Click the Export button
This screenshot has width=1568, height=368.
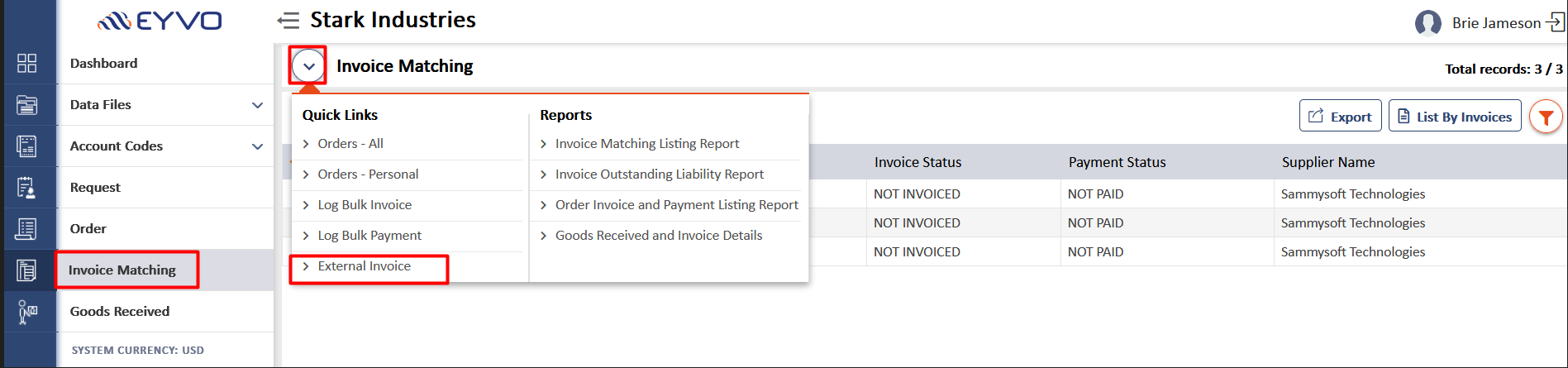tap(1340, 117)
